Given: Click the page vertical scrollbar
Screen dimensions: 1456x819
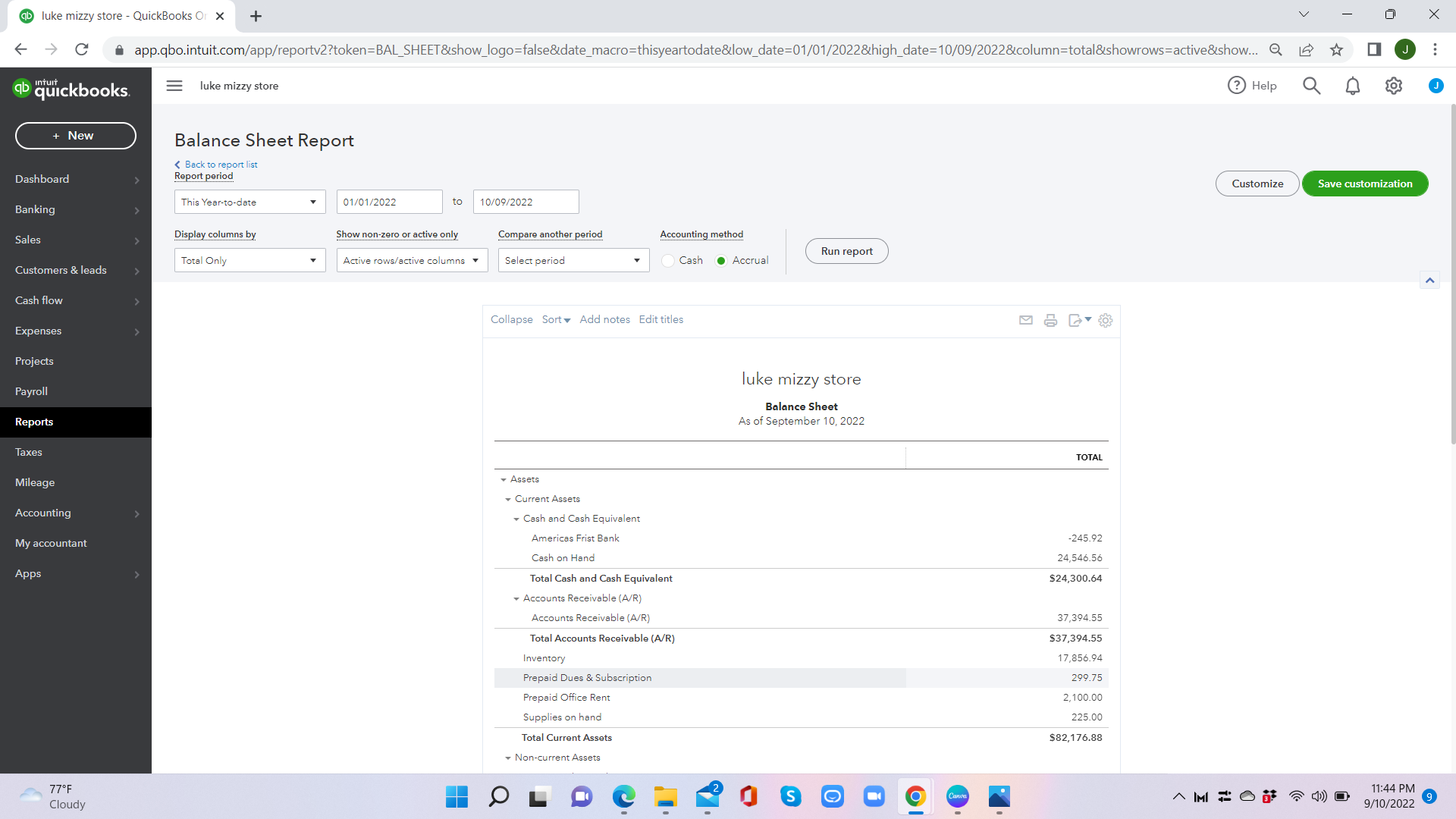Looking at the screenshot, I should click(x=1452, y=273).
